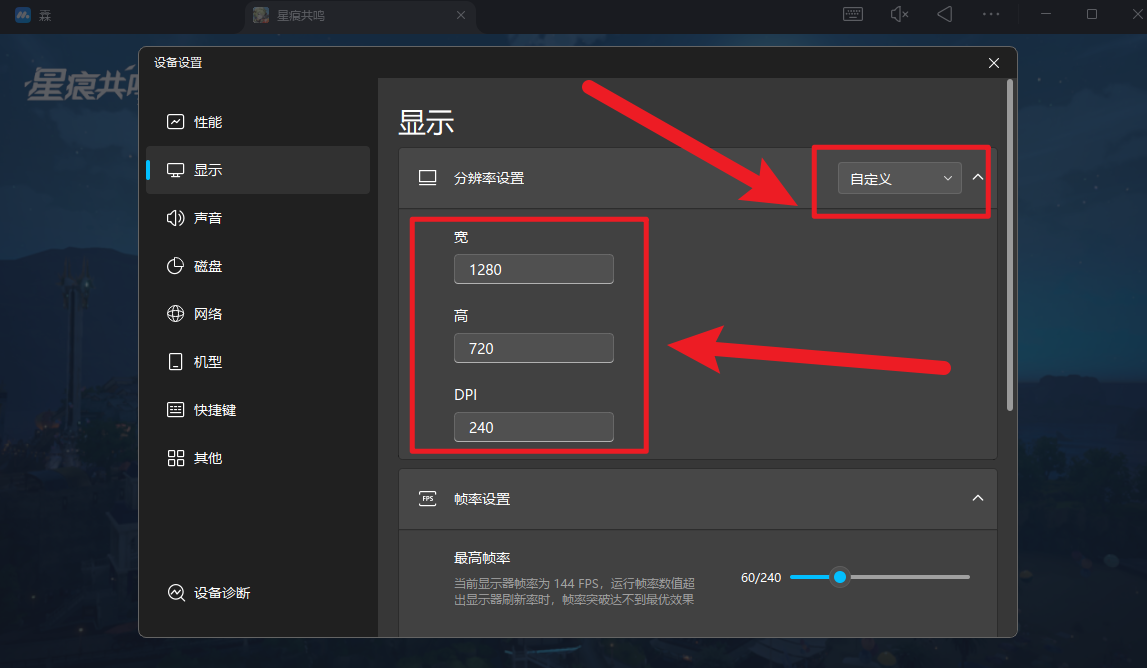Collapse the 分辨率设置 section chevron
Image resolution: width=1147 pixels, height=668 pixels.
978,178
